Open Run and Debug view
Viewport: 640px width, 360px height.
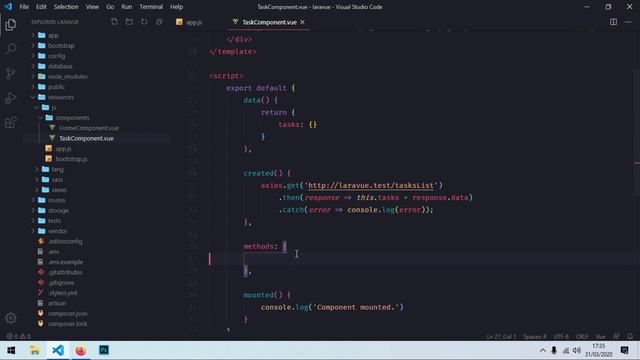tap(11, 98)
